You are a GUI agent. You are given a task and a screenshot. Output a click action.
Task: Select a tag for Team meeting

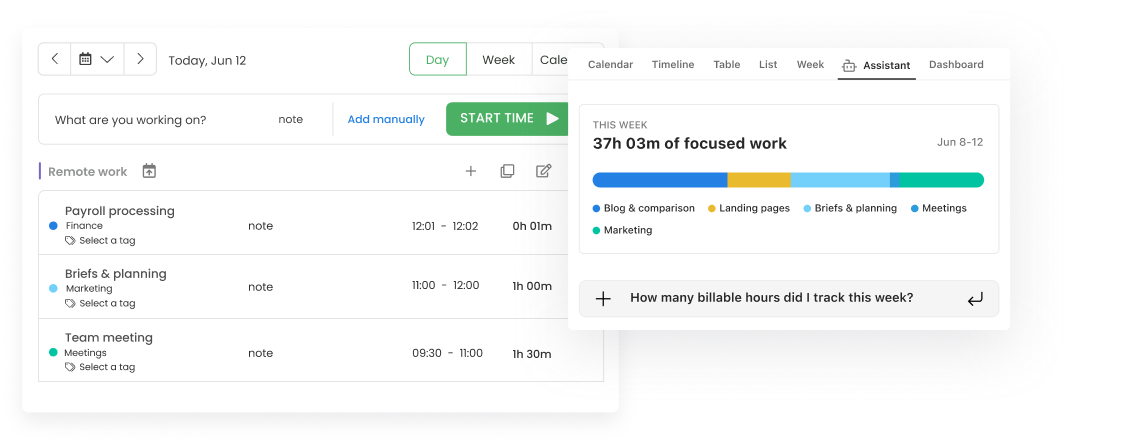[x=107, y=367]
